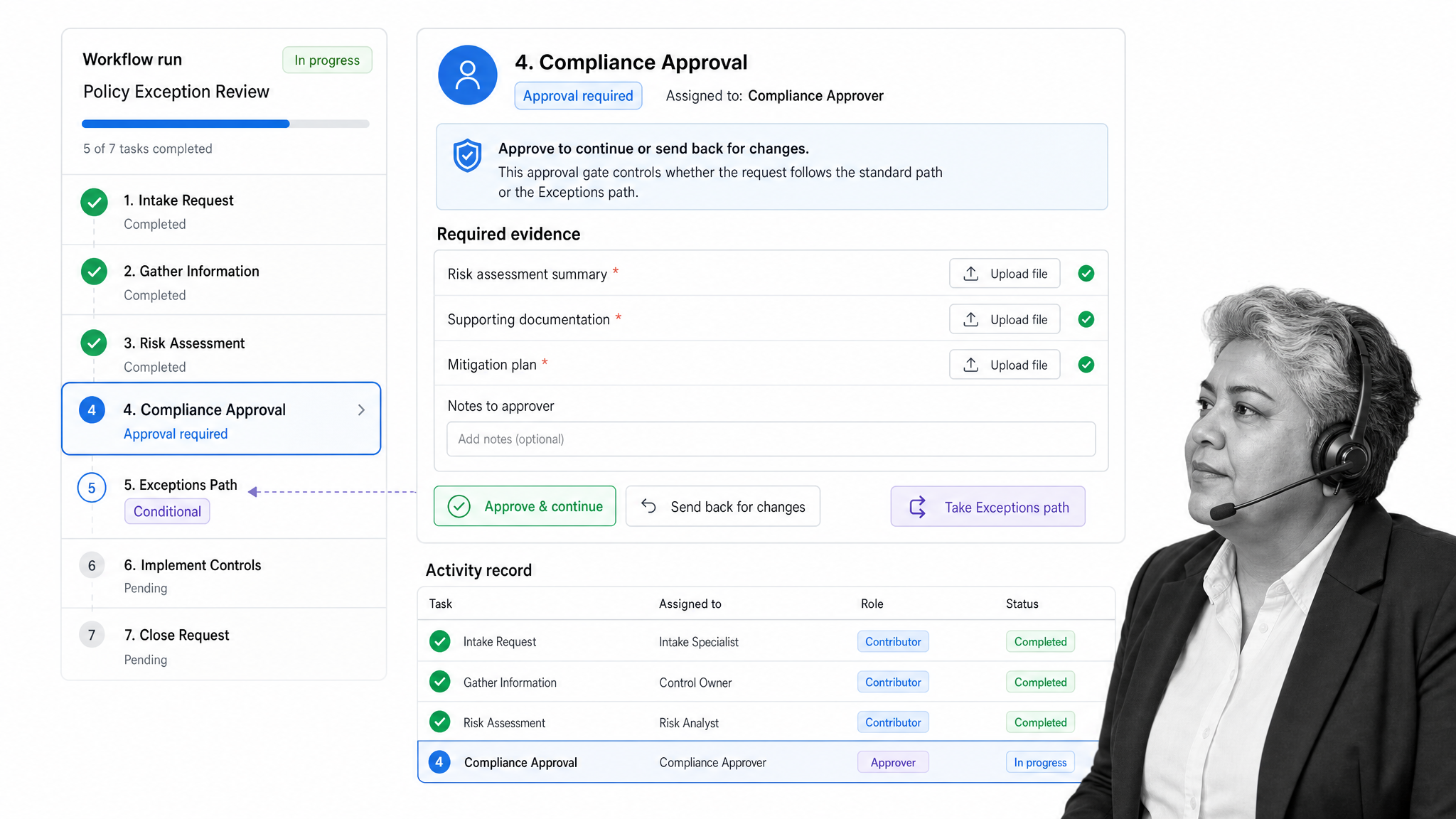Open 2. Gather Information step
Viewport: 1456px width, 819px height.
(224, 281)
